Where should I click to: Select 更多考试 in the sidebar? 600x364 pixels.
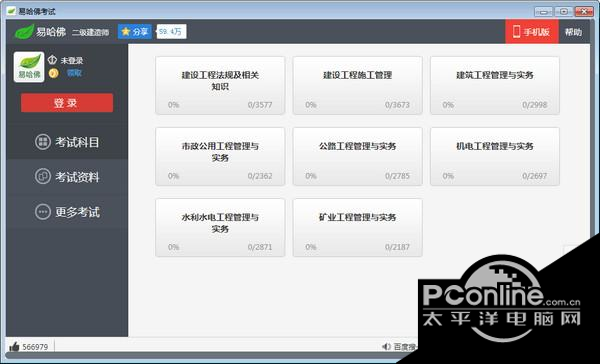pyautogui.click(x=67, y=212)
